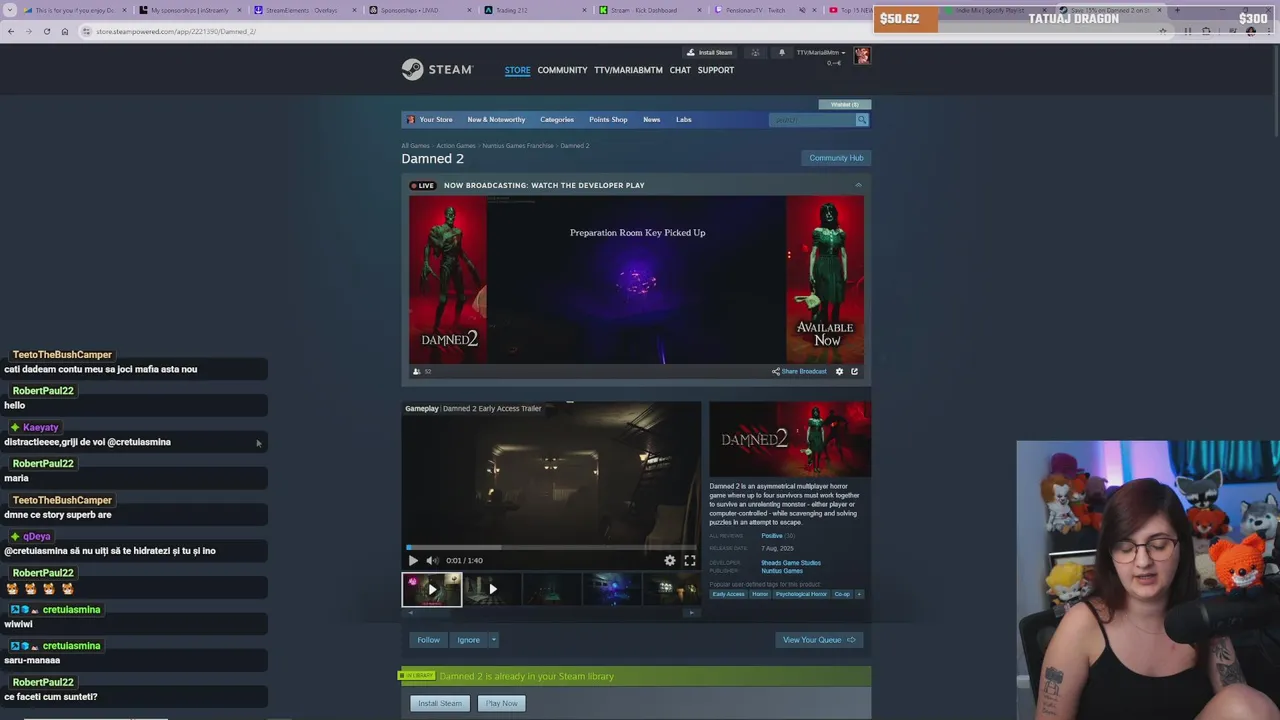The image size is (1280, 720).
Task: Click the browser address bar URL
Action: tap(176, 31)
